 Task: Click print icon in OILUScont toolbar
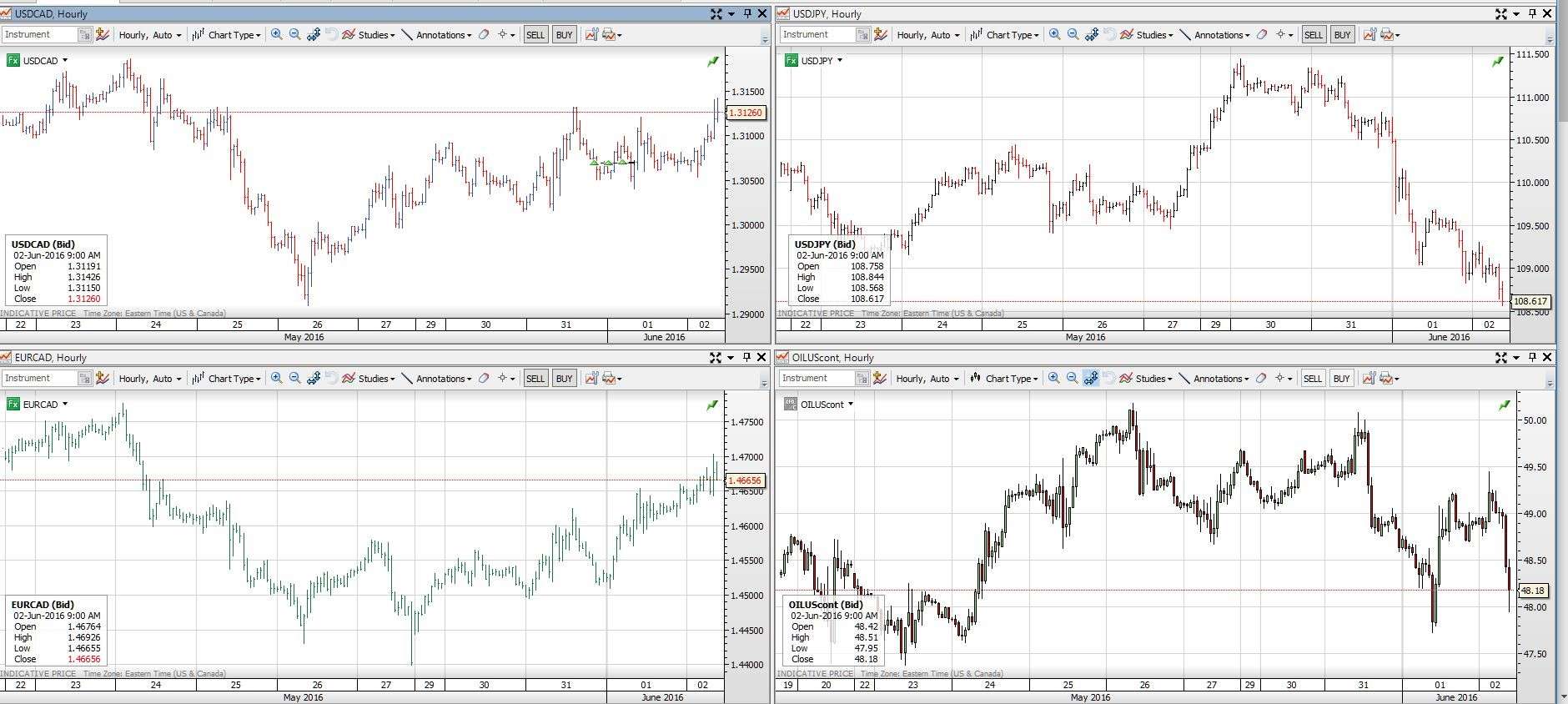[x=1386, y=379]
